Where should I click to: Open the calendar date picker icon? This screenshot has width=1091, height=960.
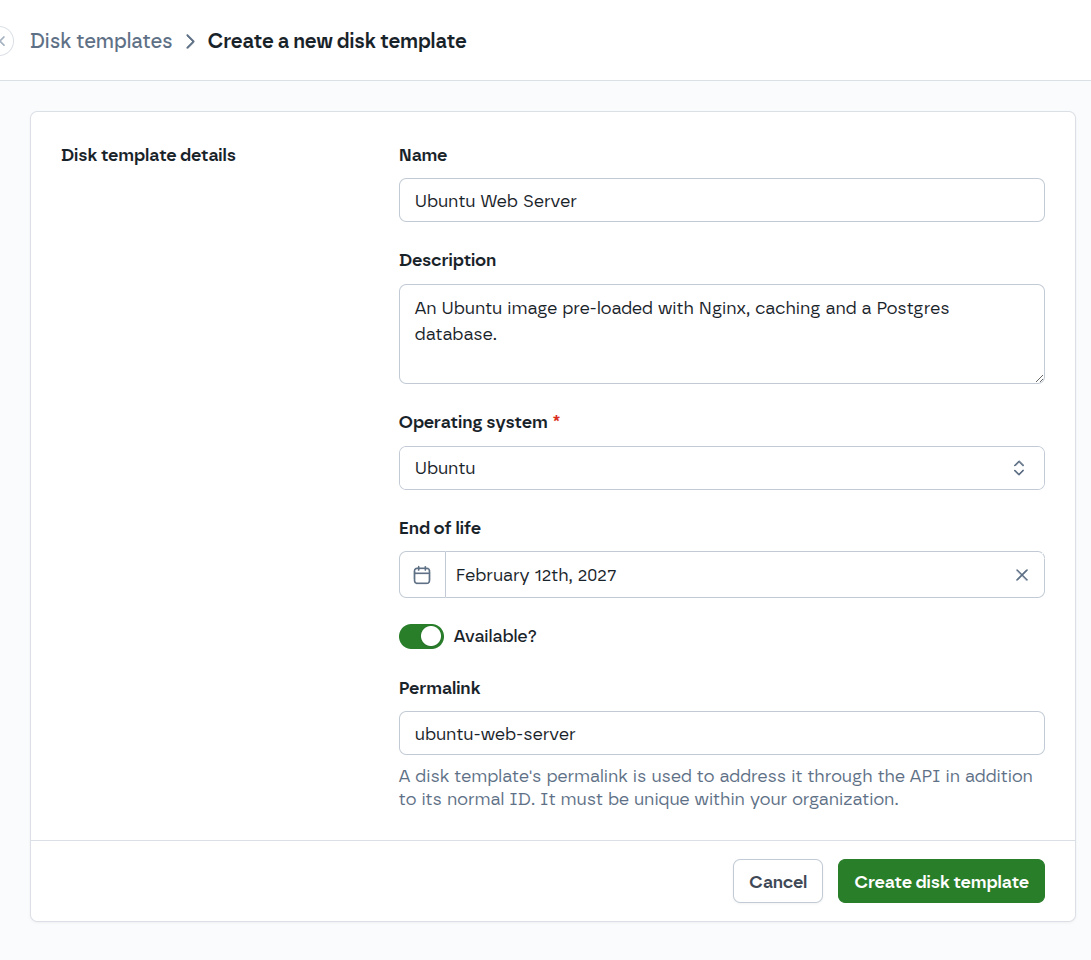pos(421,574)
